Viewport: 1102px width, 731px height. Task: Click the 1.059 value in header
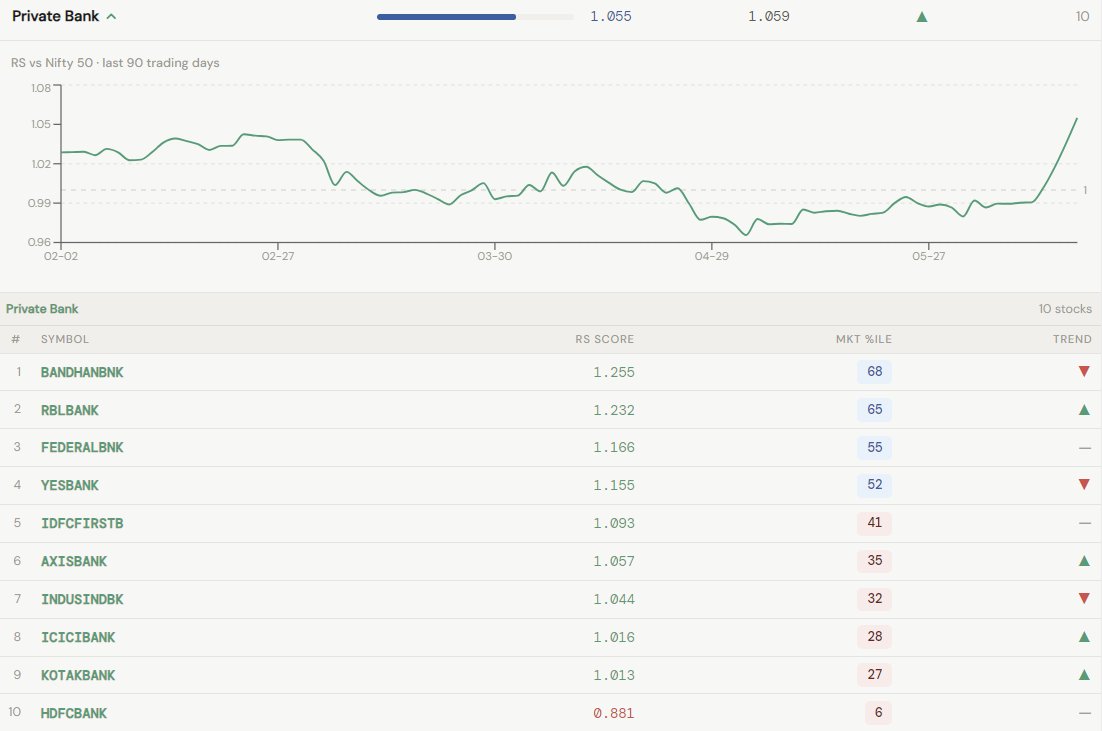769,16
